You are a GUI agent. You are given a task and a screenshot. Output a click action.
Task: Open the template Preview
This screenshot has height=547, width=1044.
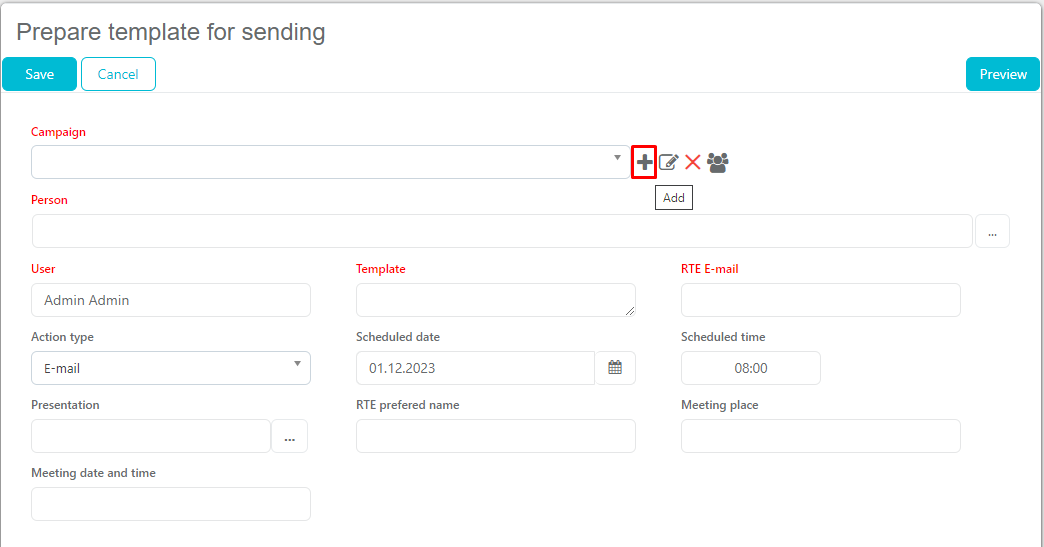pos(1002,74)
